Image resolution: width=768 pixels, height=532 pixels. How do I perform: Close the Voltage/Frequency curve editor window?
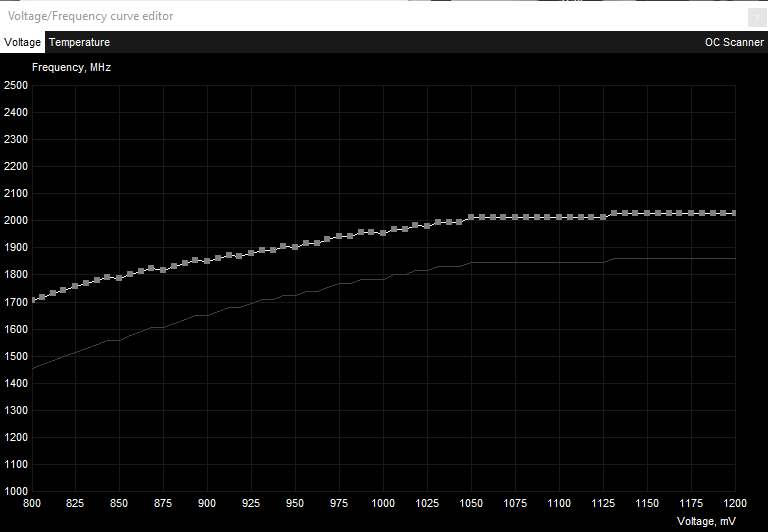[757, 18]
